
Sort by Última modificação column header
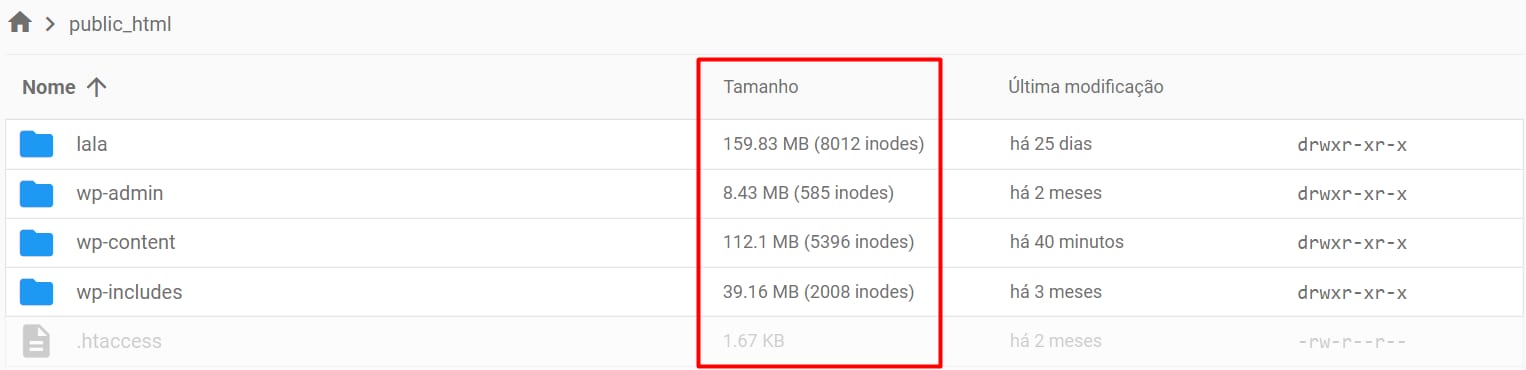(x=1085, y=87)
